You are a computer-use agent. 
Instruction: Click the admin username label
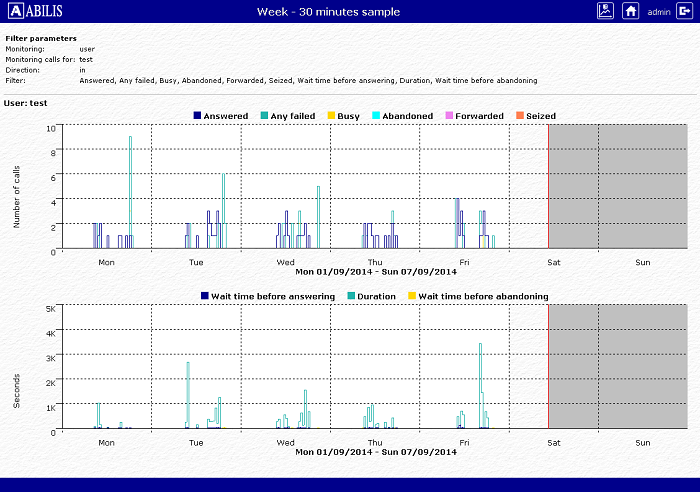658,12
